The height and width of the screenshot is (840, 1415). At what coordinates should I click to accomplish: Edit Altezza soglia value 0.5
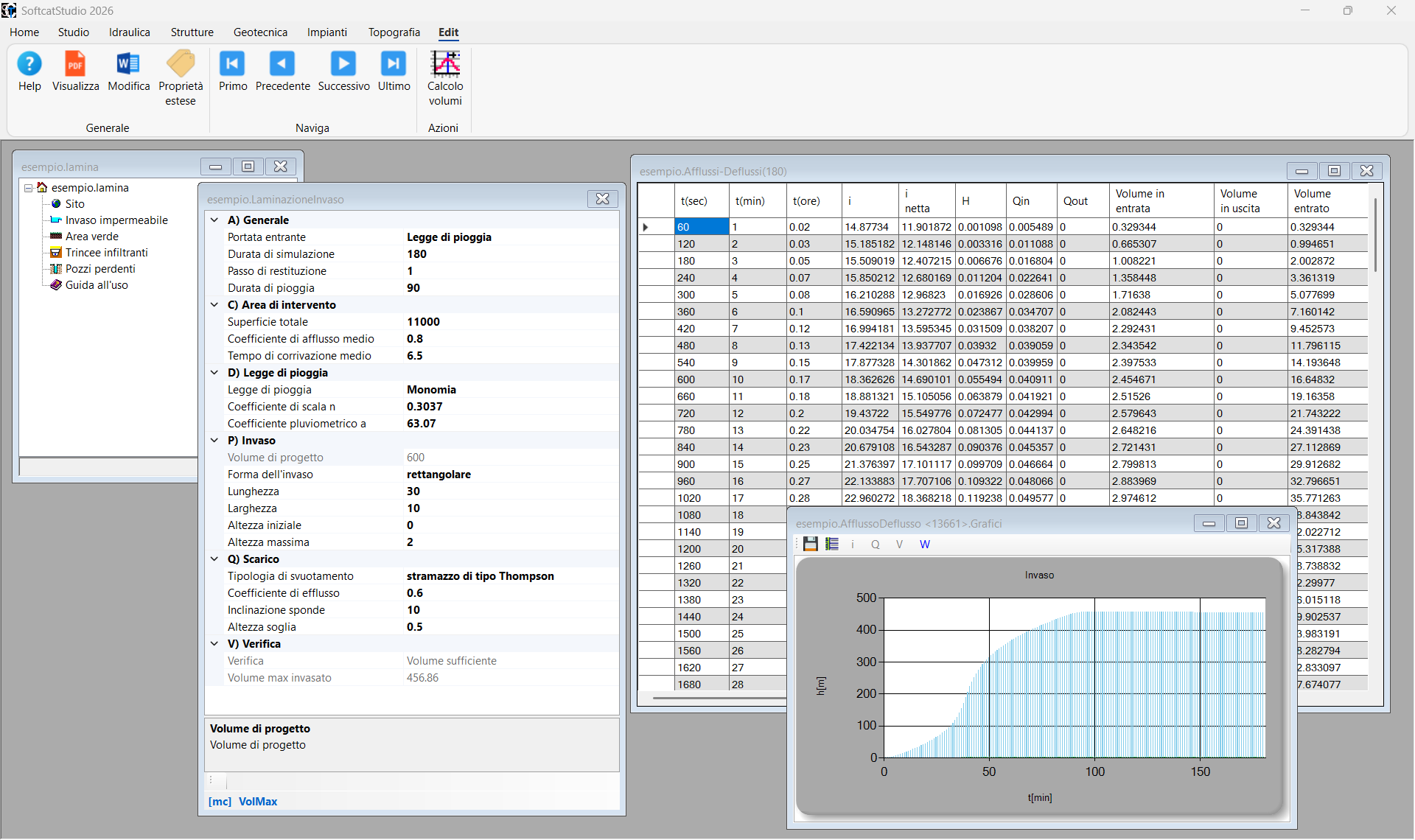(x=511, y=627)
